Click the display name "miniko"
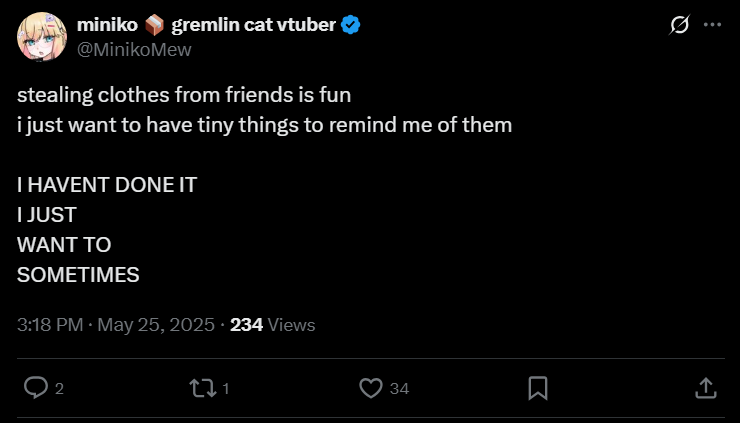The image size is (740, 423). point(107,26)
